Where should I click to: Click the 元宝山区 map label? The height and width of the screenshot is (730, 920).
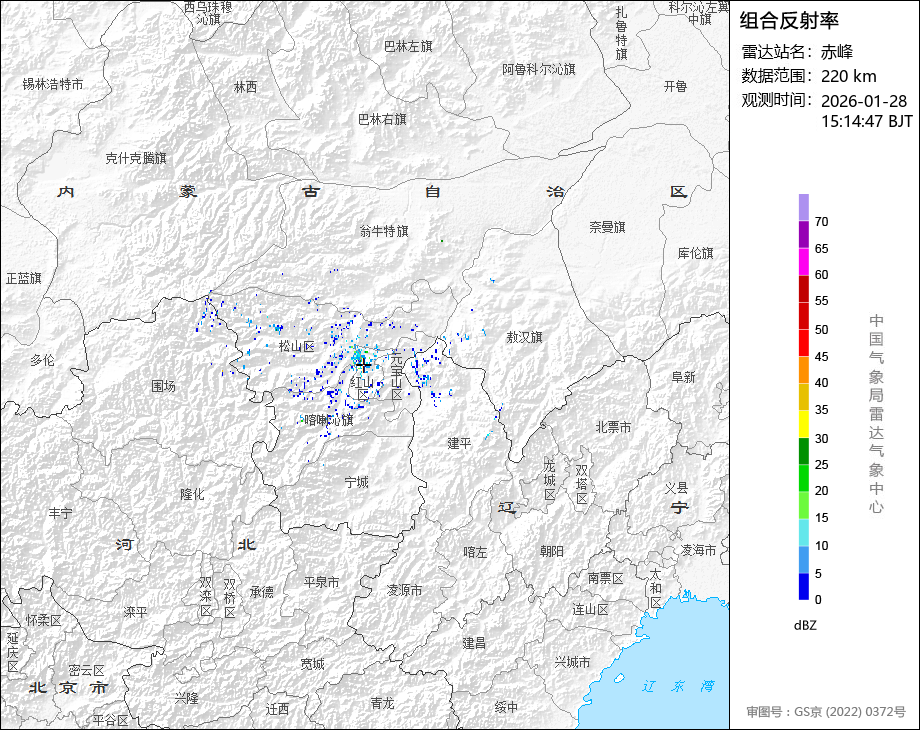[397, 376]
